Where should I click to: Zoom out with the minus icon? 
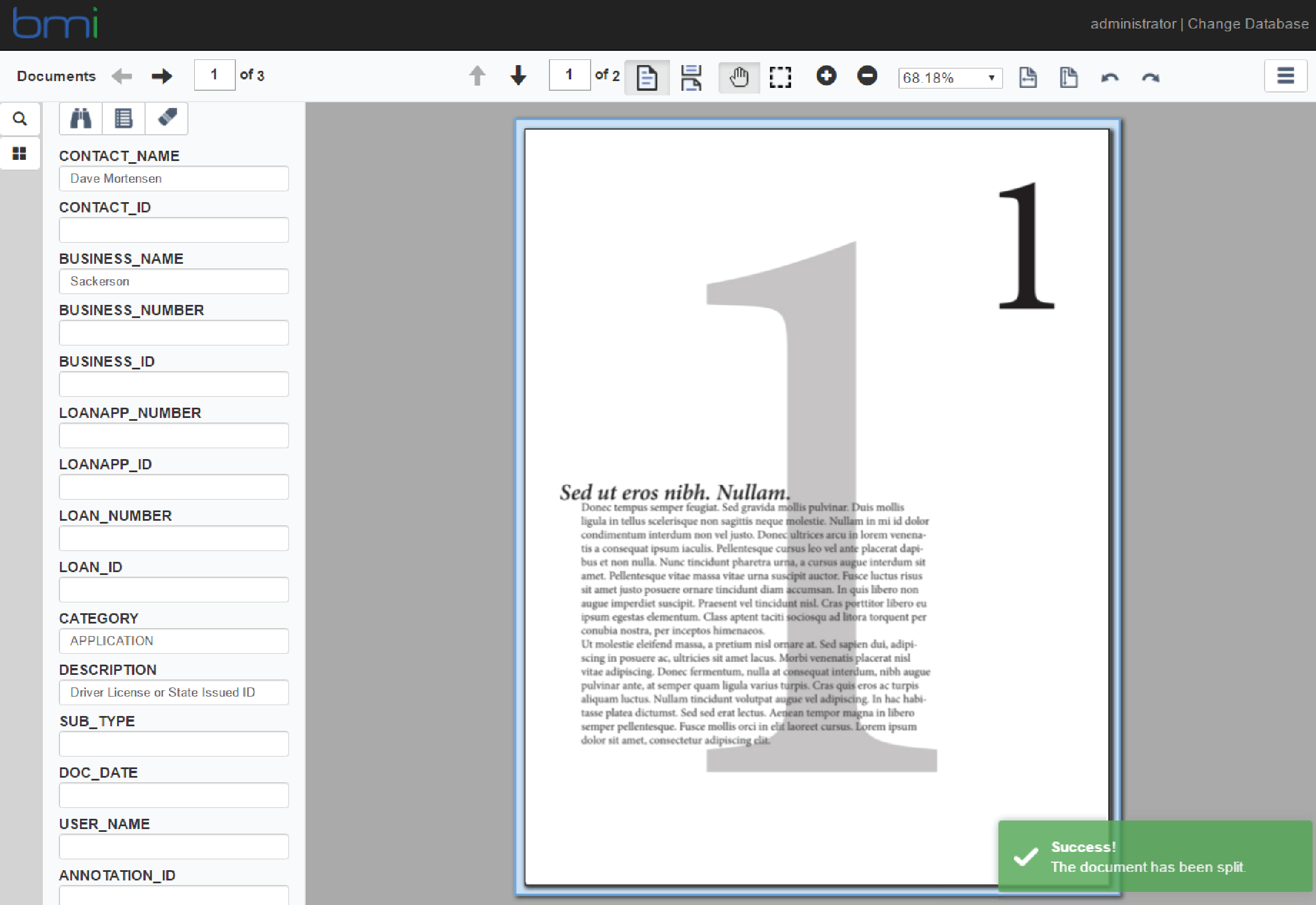point(867,75)
